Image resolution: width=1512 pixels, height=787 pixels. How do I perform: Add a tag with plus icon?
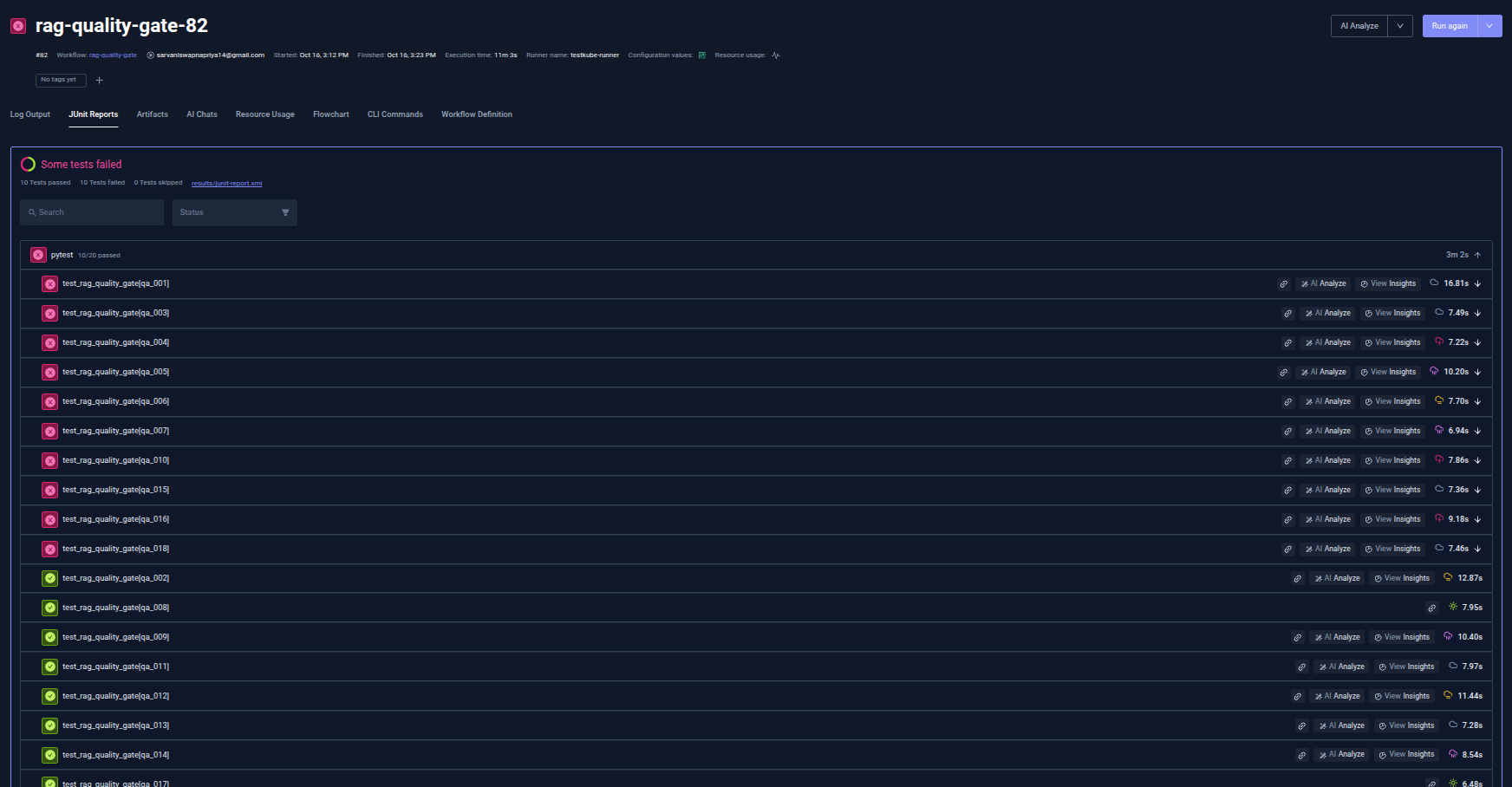(x=99, y=80)
